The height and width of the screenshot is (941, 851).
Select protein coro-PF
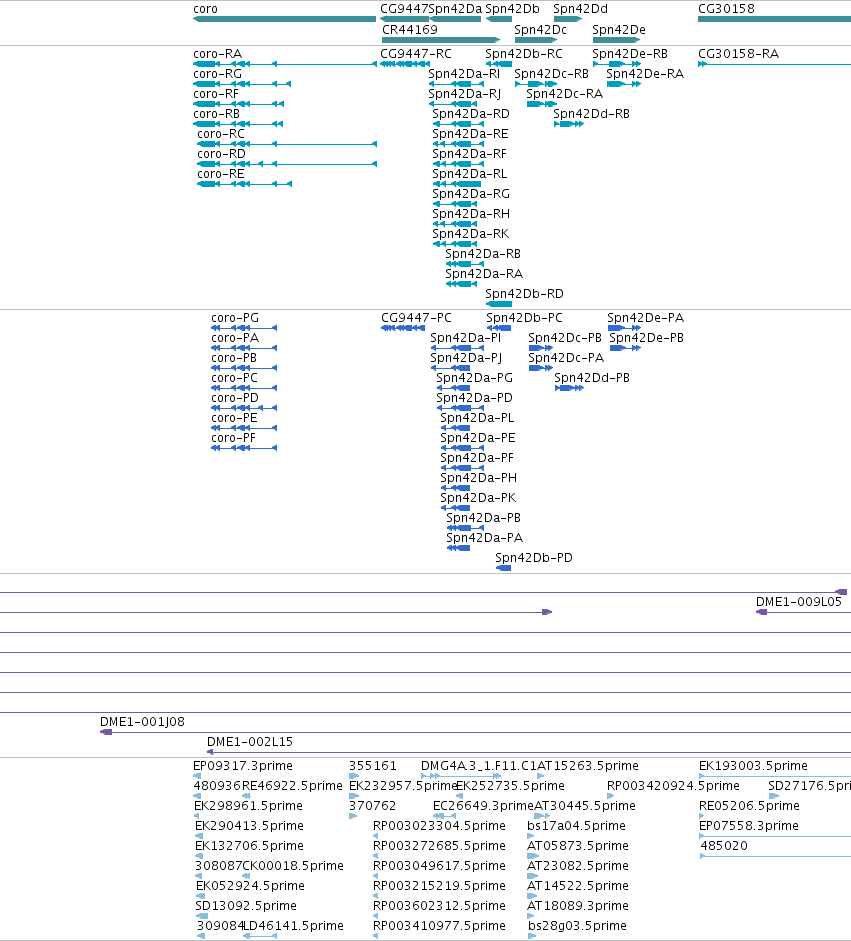(x=244, y=448)
